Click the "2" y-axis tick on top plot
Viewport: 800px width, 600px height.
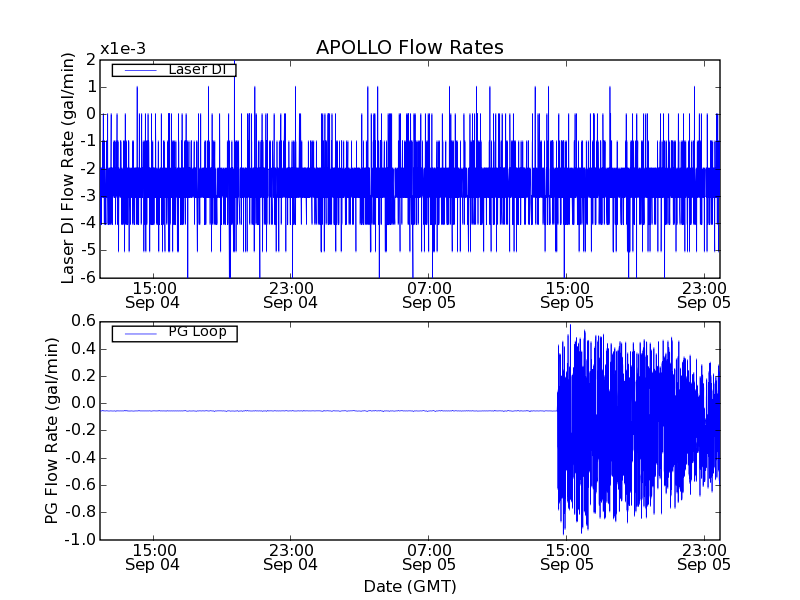click(x=91, y=60)
